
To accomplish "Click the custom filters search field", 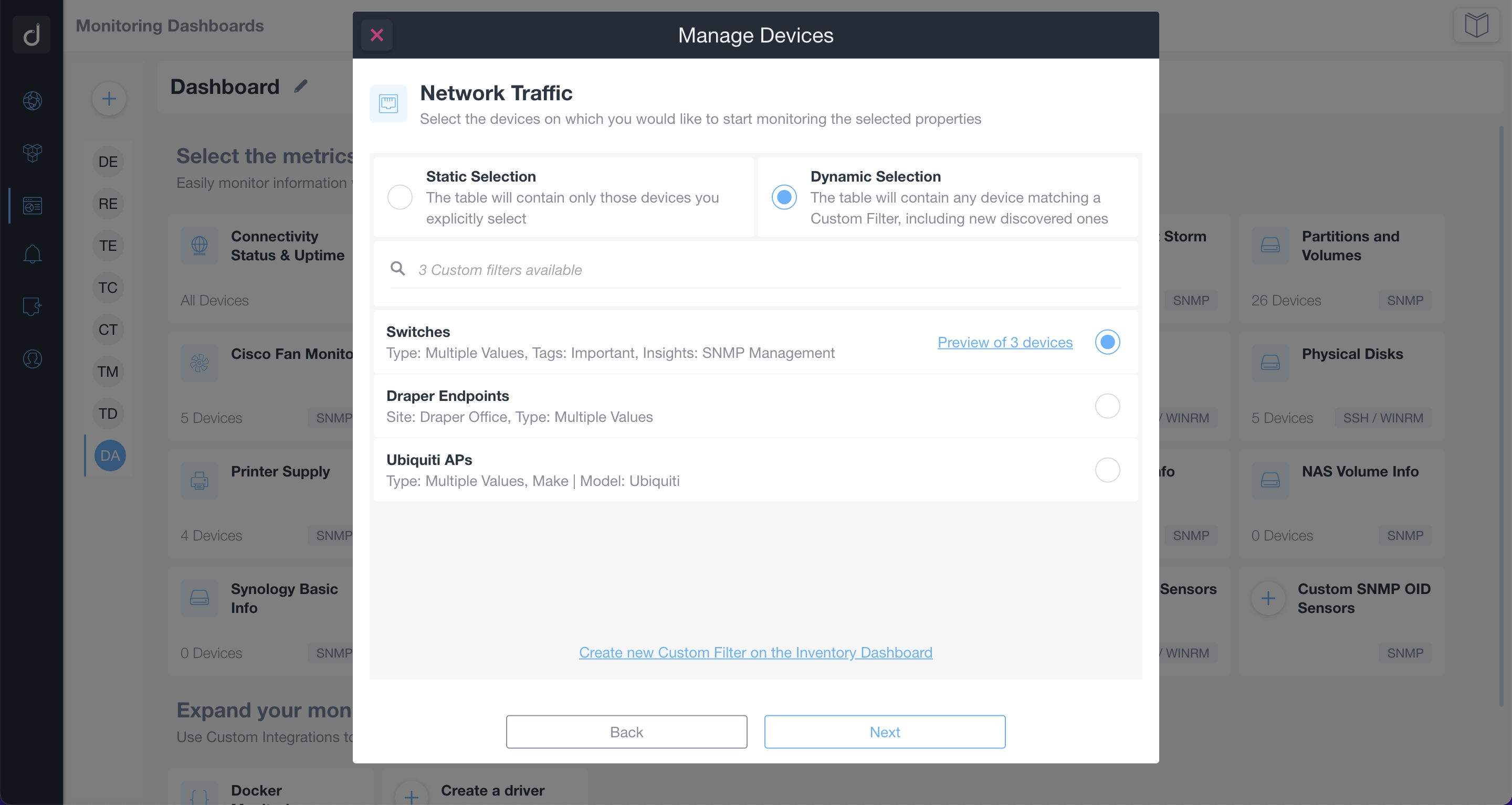I will click(x=755, y=270).
